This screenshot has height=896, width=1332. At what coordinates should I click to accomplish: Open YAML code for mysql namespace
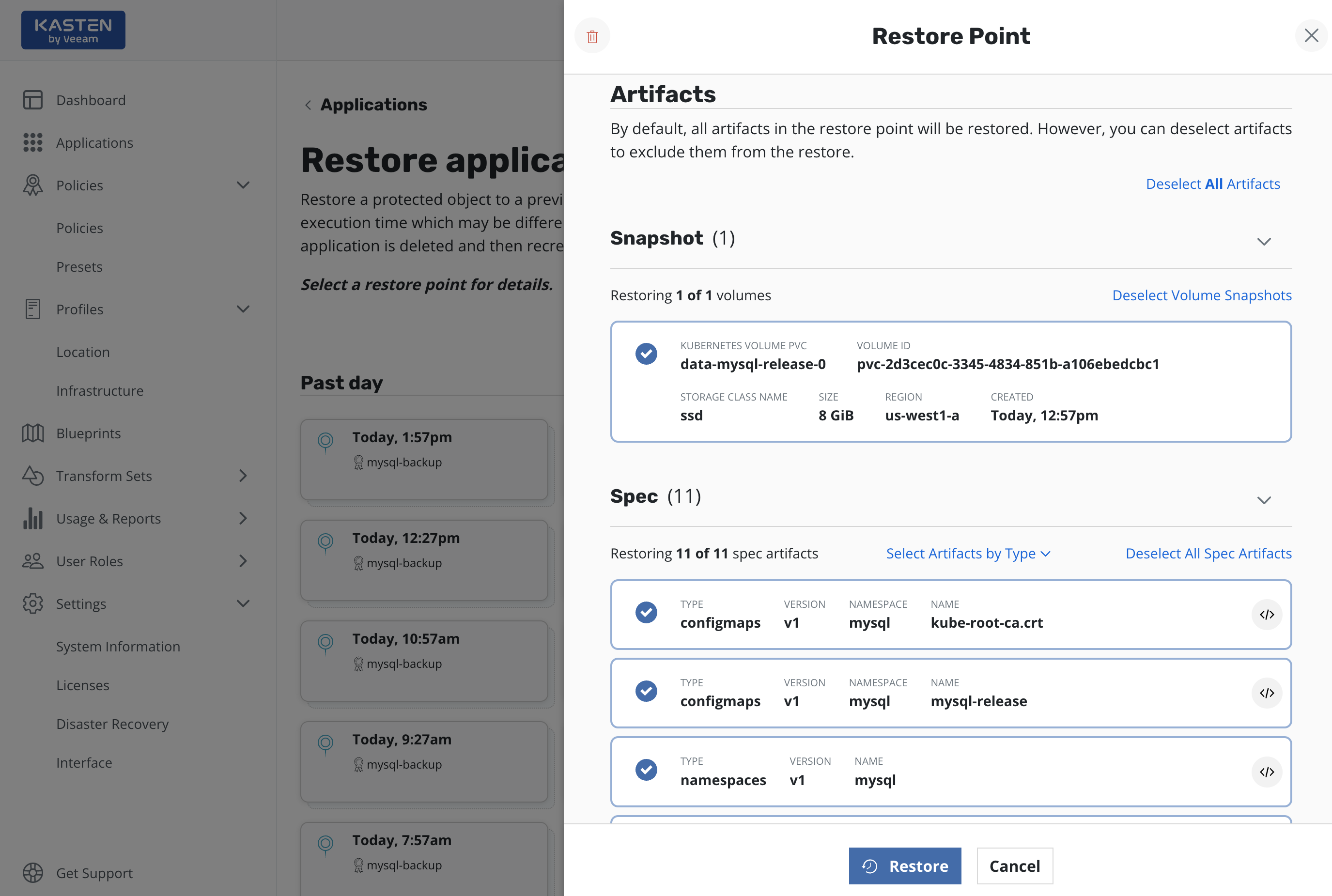tap(1266, 772)
